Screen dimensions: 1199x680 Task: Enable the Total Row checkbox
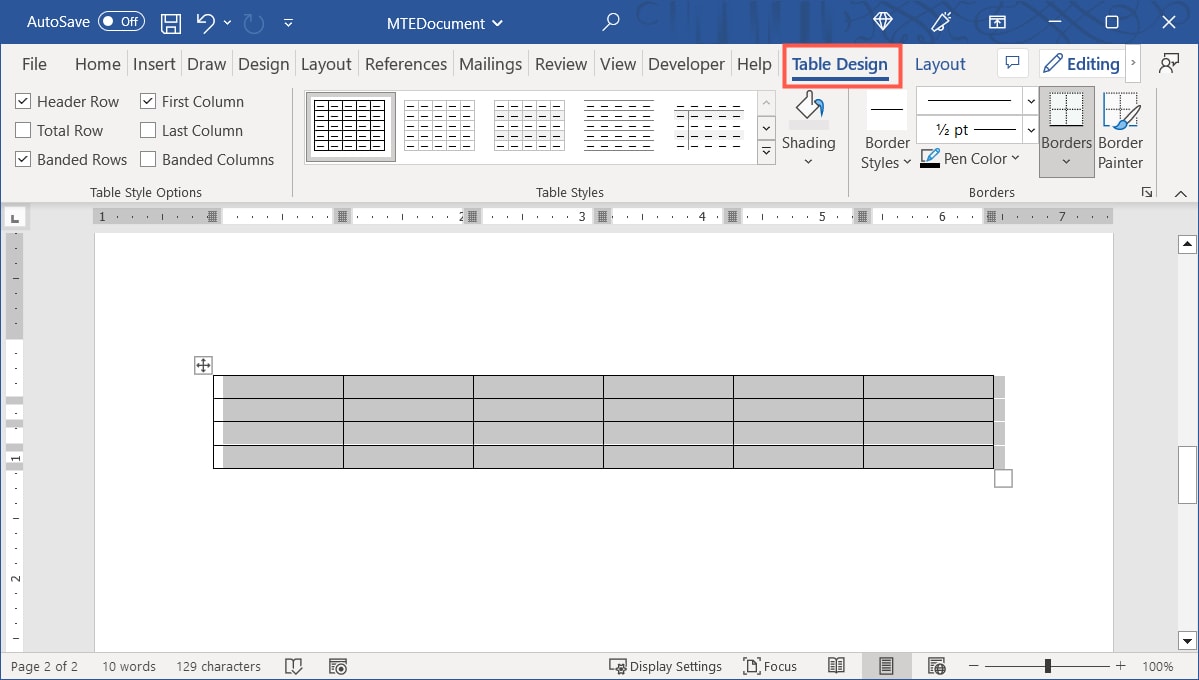click(x=22, y=130)
